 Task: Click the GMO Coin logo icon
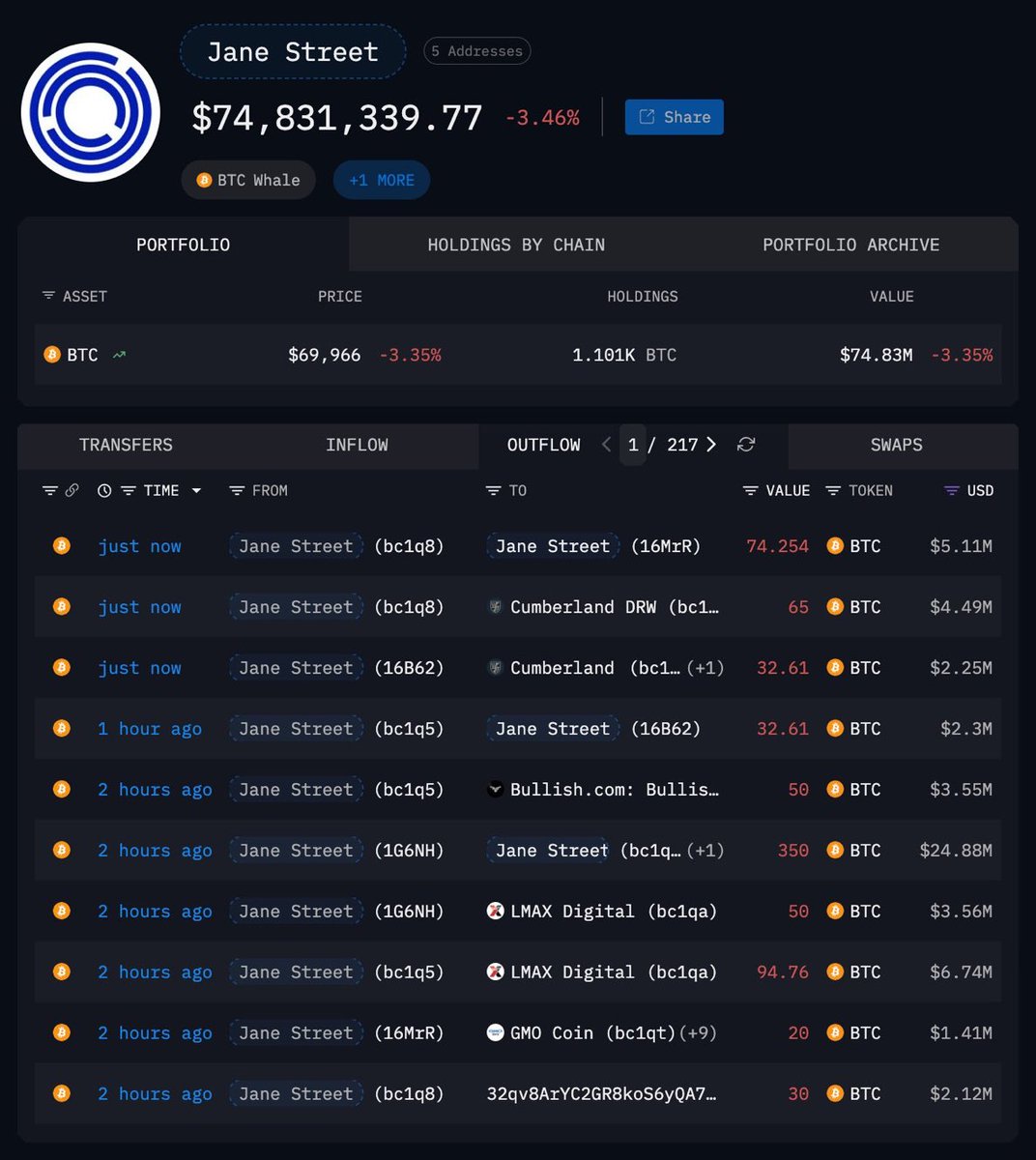[495, 1032]
